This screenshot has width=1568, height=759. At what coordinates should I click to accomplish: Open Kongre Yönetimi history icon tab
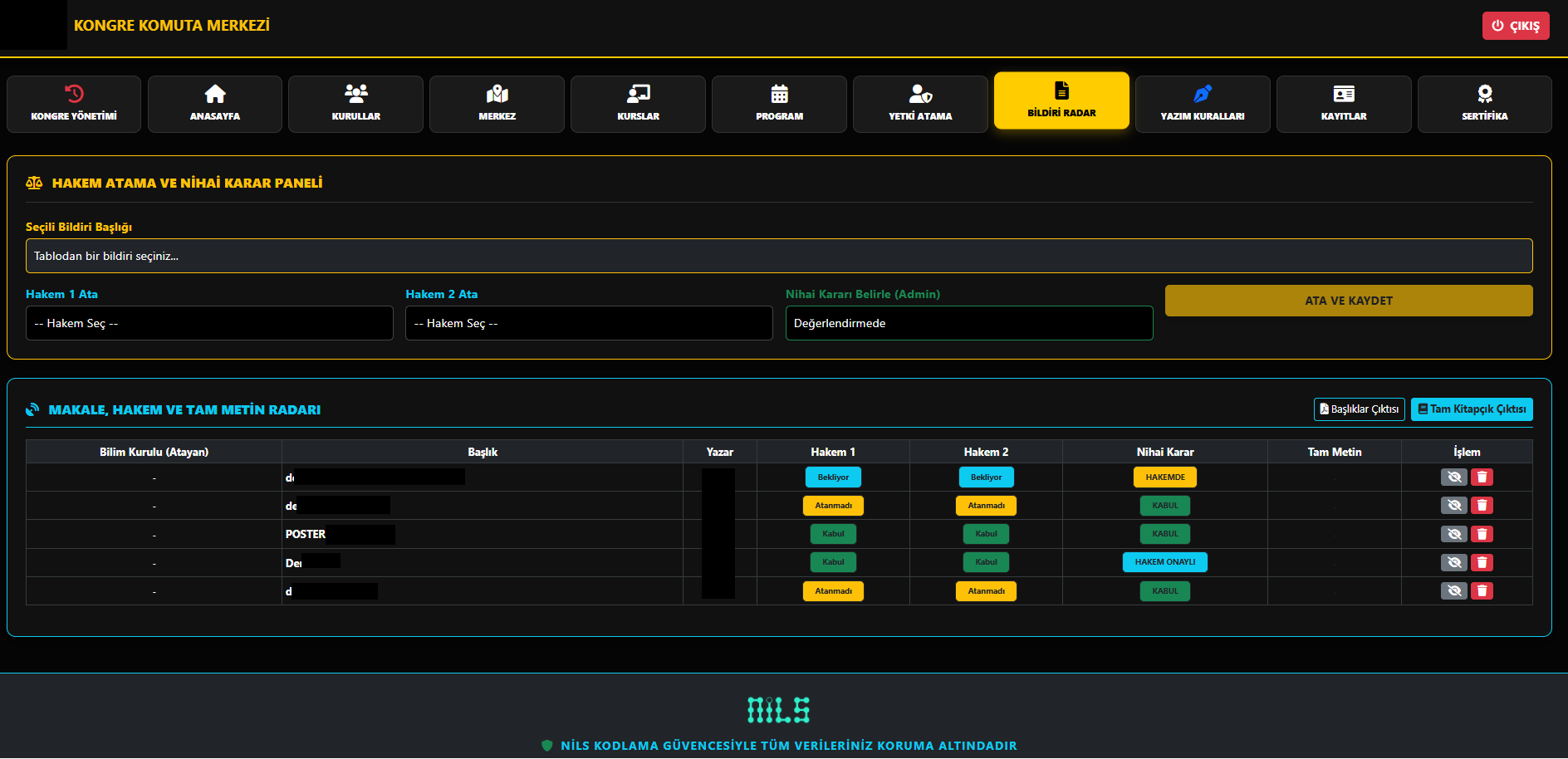click(x=74, y=104)
